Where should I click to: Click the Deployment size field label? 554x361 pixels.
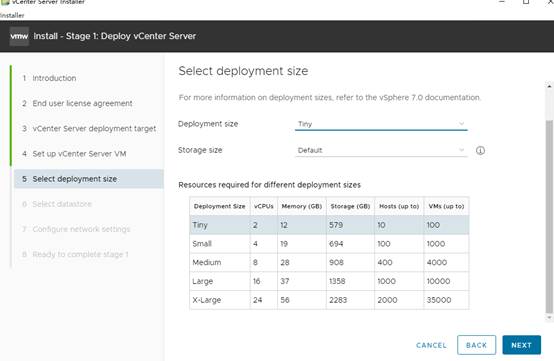tap(208, 124)
